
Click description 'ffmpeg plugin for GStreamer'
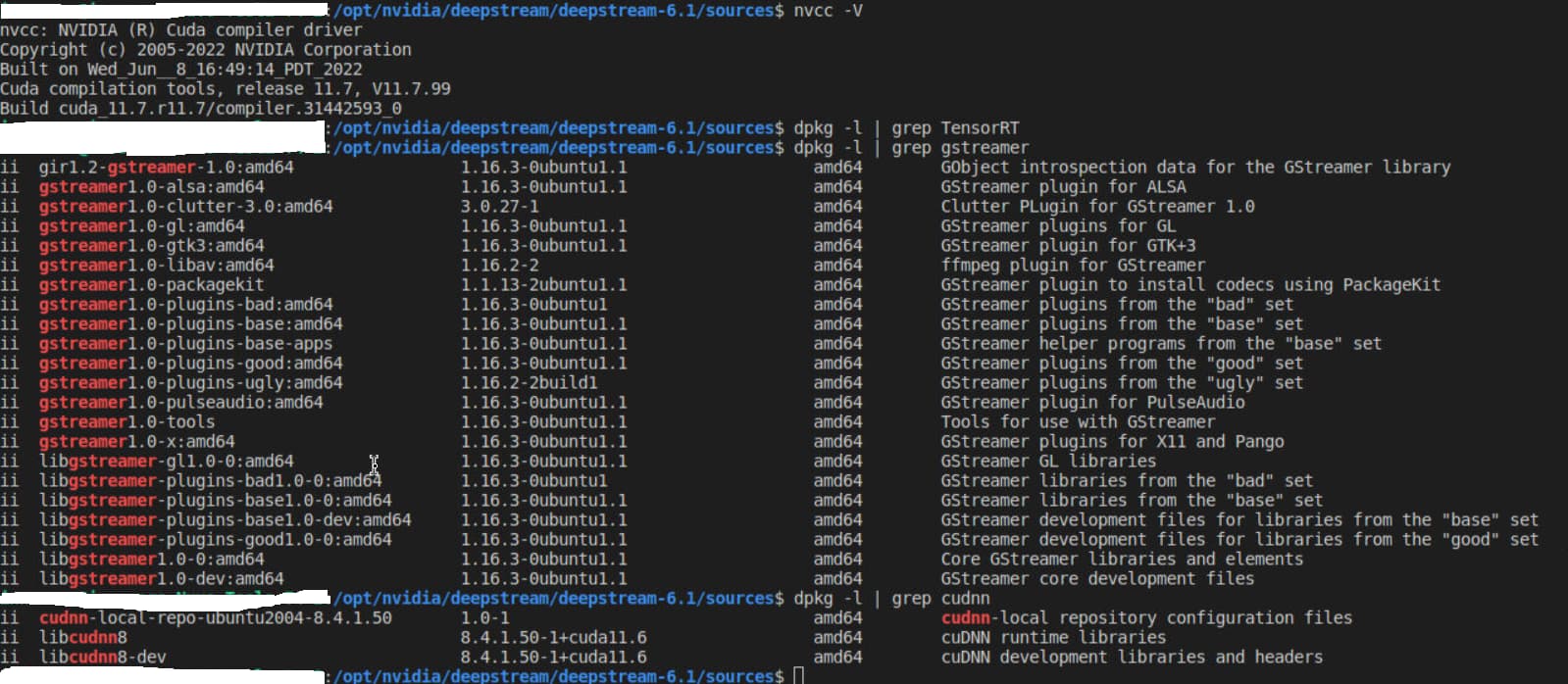pyautogui.click(x=1073, y=266)
